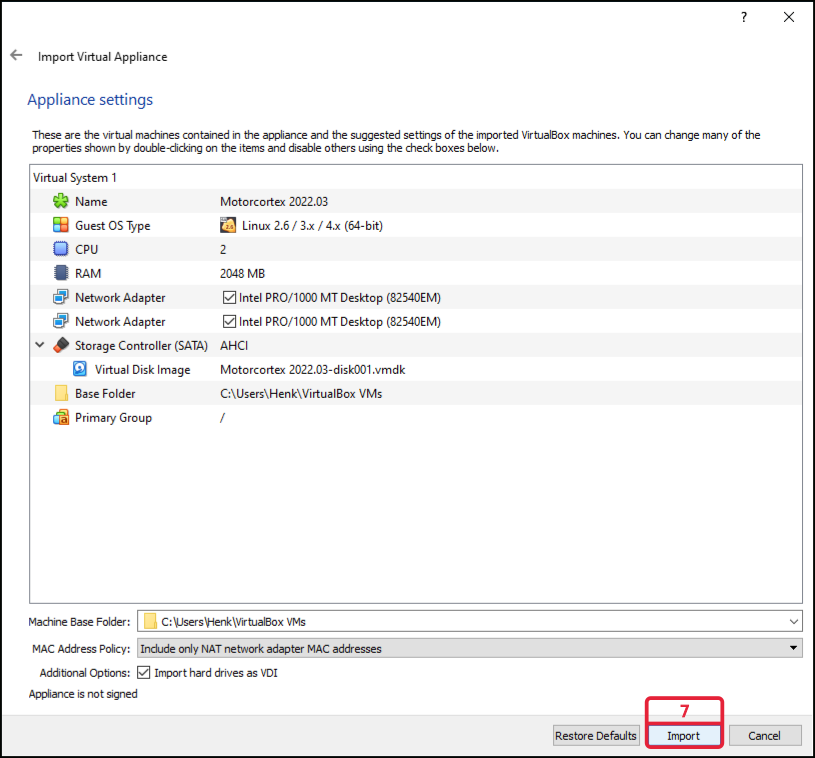
Task: Click the CPU row label
Action: 86,250
